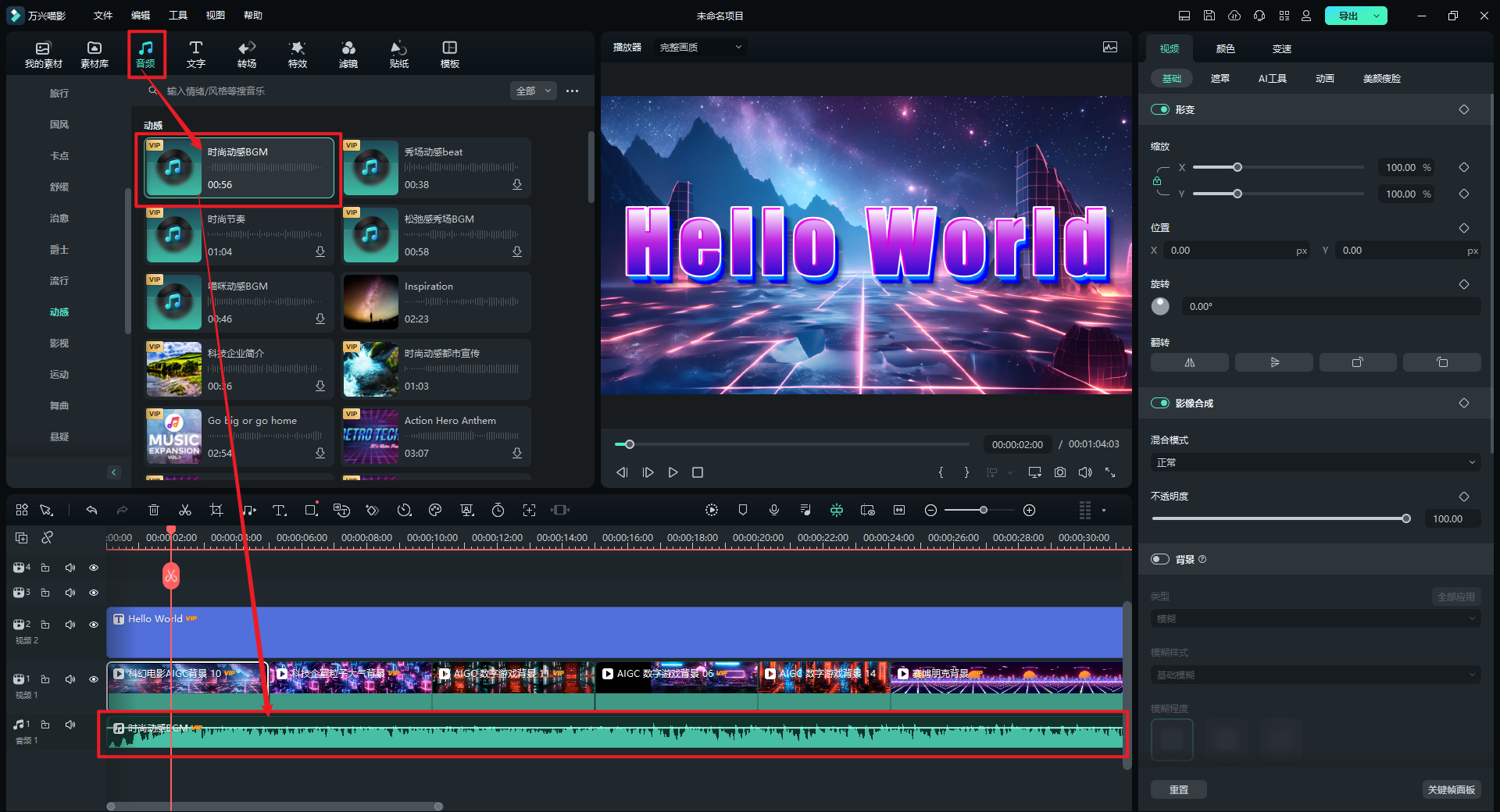Switch to the 颜色 color tab

click(x=1225, y=48)
